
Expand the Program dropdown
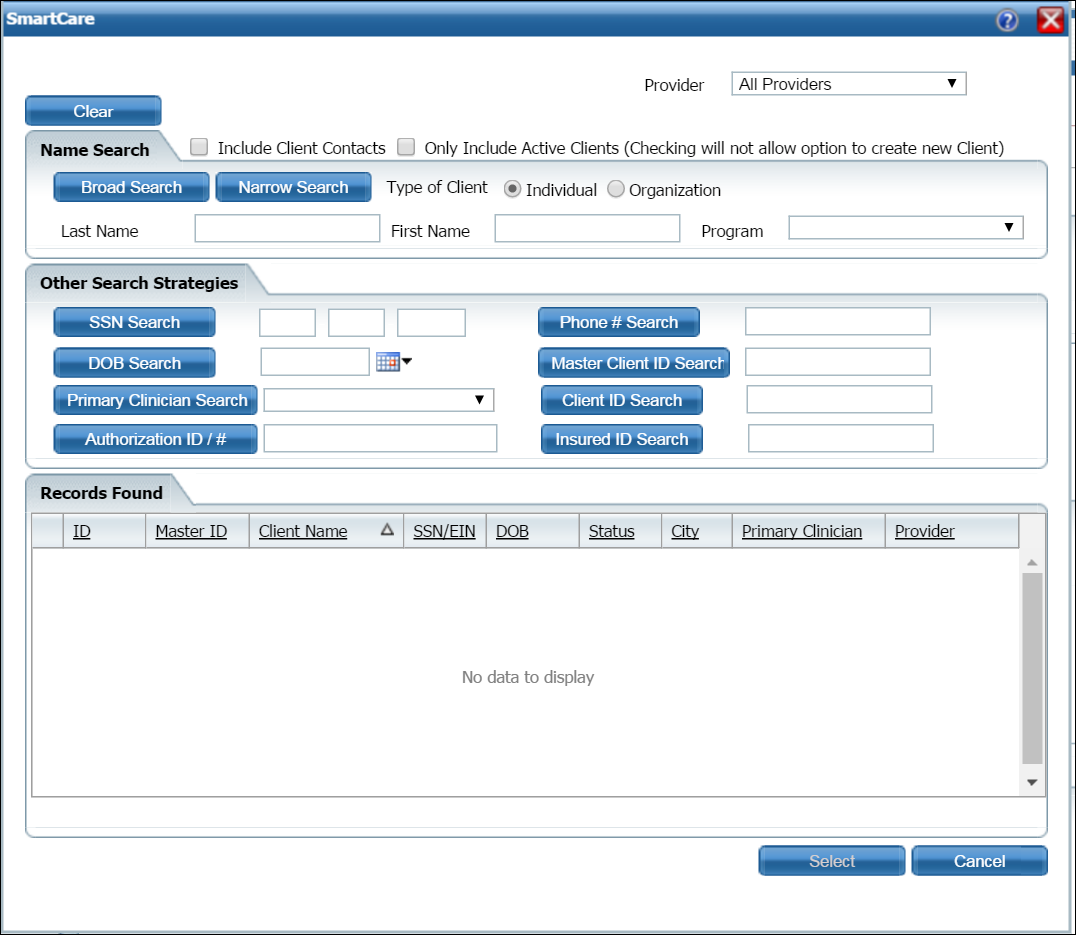point(905,228)
